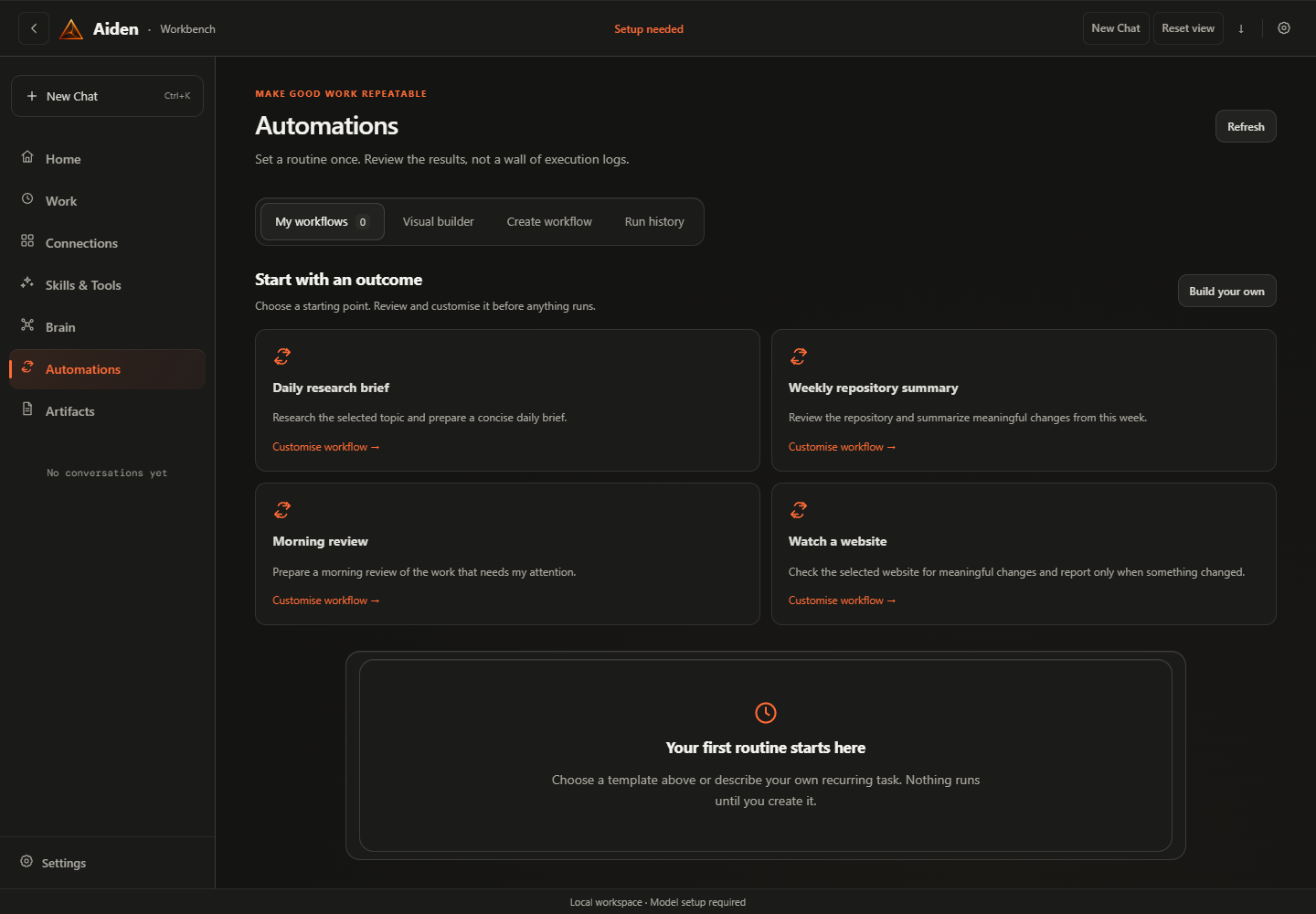Click the Weekly repository summary card title
The height and width of the screenshot is (914, 1316).
coord(874,388)
